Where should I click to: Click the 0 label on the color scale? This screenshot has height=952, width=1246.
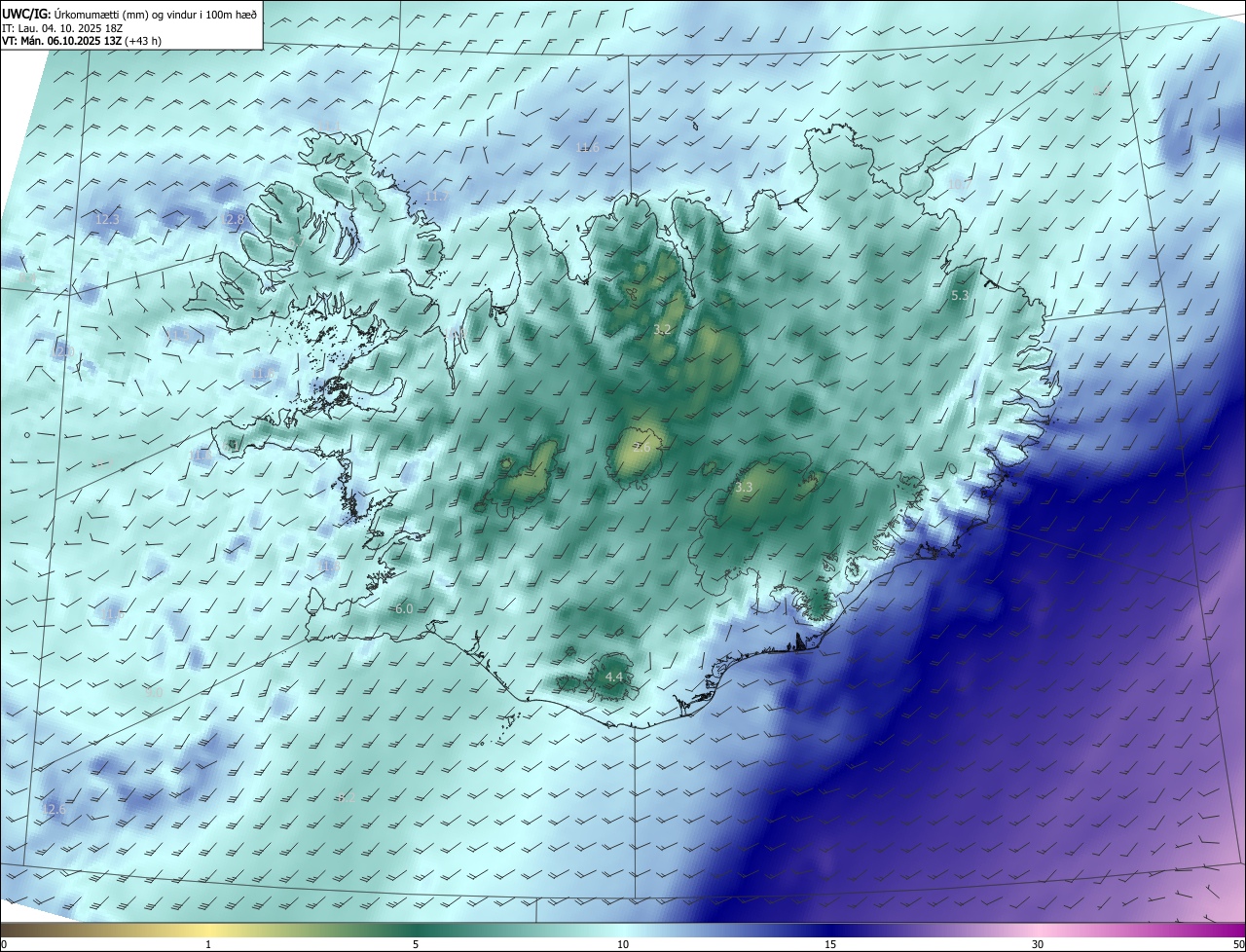click(4, 944)
